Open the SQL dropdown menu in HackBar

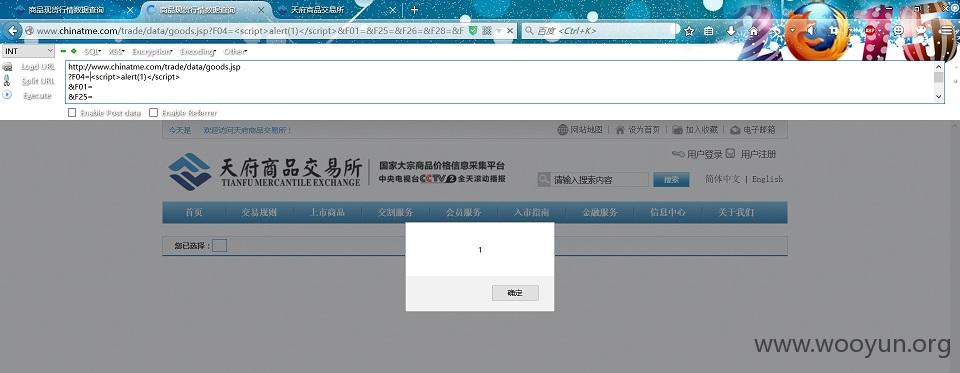click(92, 51)
